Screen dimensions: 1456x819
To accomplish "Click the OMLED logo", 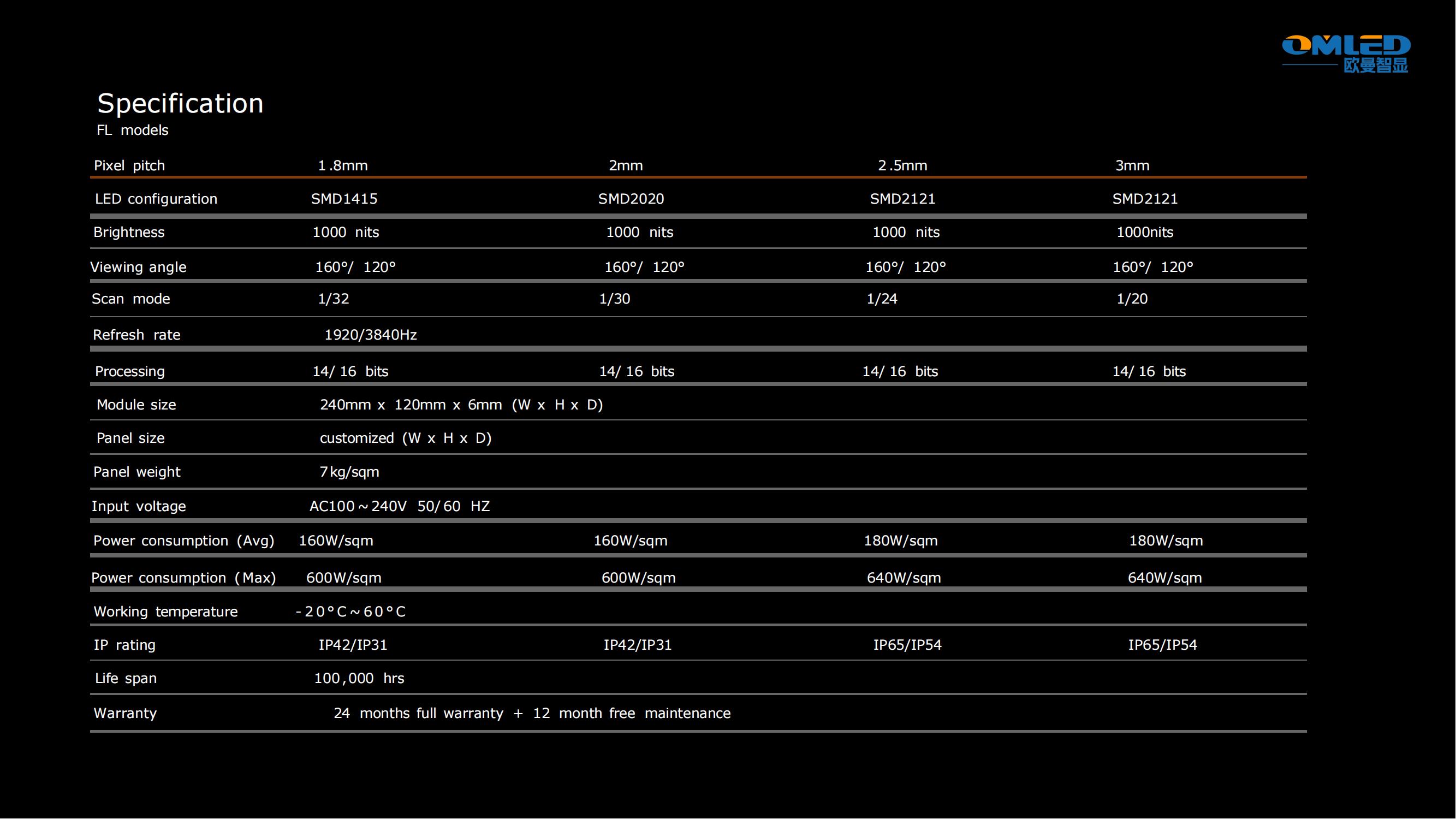I will pyautogui.click(x=1346, y=54).
